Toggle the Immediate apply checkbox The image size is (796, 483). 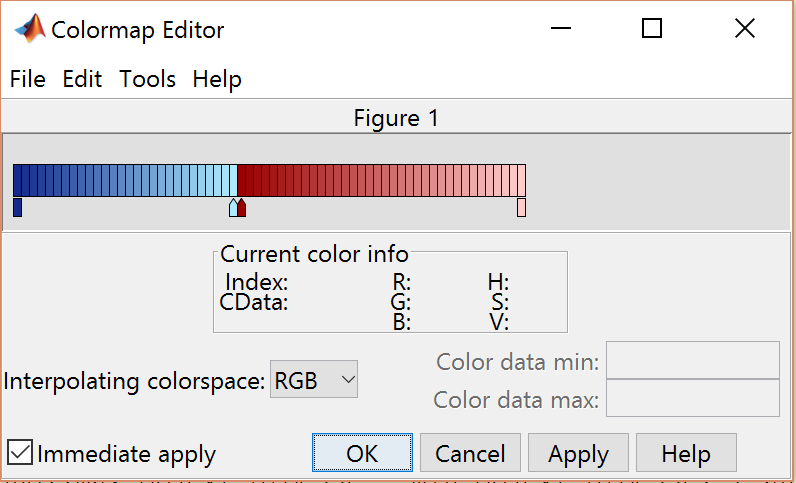20,453
